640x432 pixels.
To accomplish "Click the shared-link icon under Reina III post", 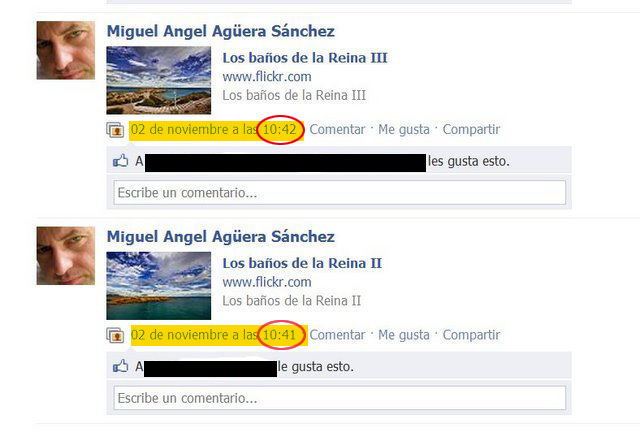I will (x=116, y=130).
